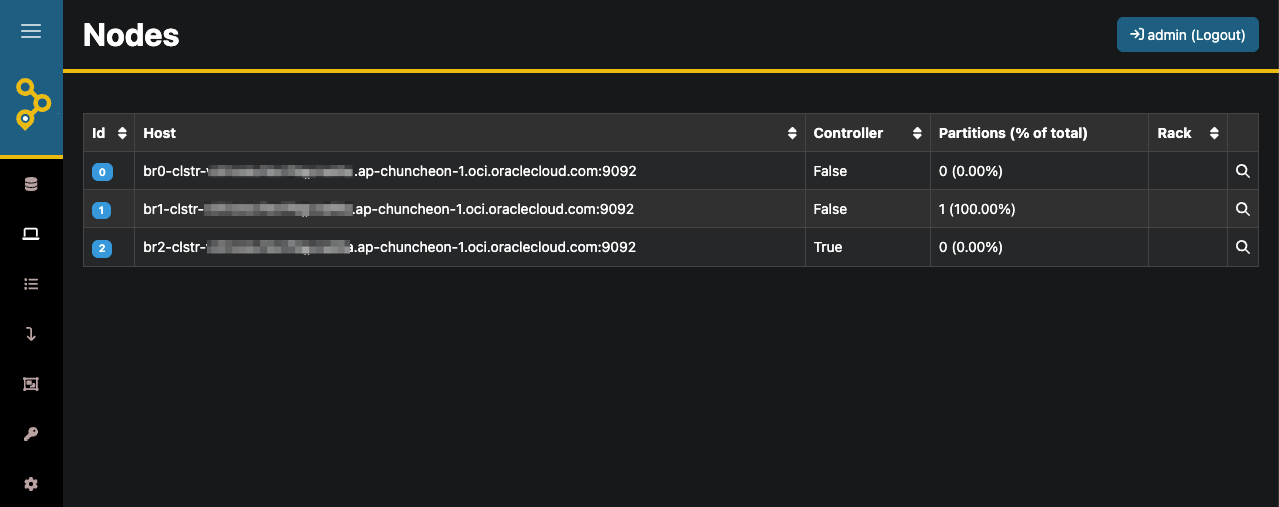Open the Live Tail arrow icon
This screenshot has height=507, width=1279.
31,334
